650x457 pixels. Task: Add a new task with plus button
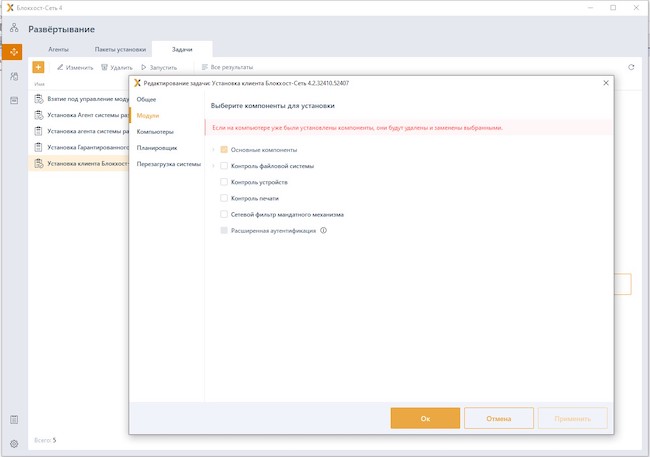tap(38, 67)
